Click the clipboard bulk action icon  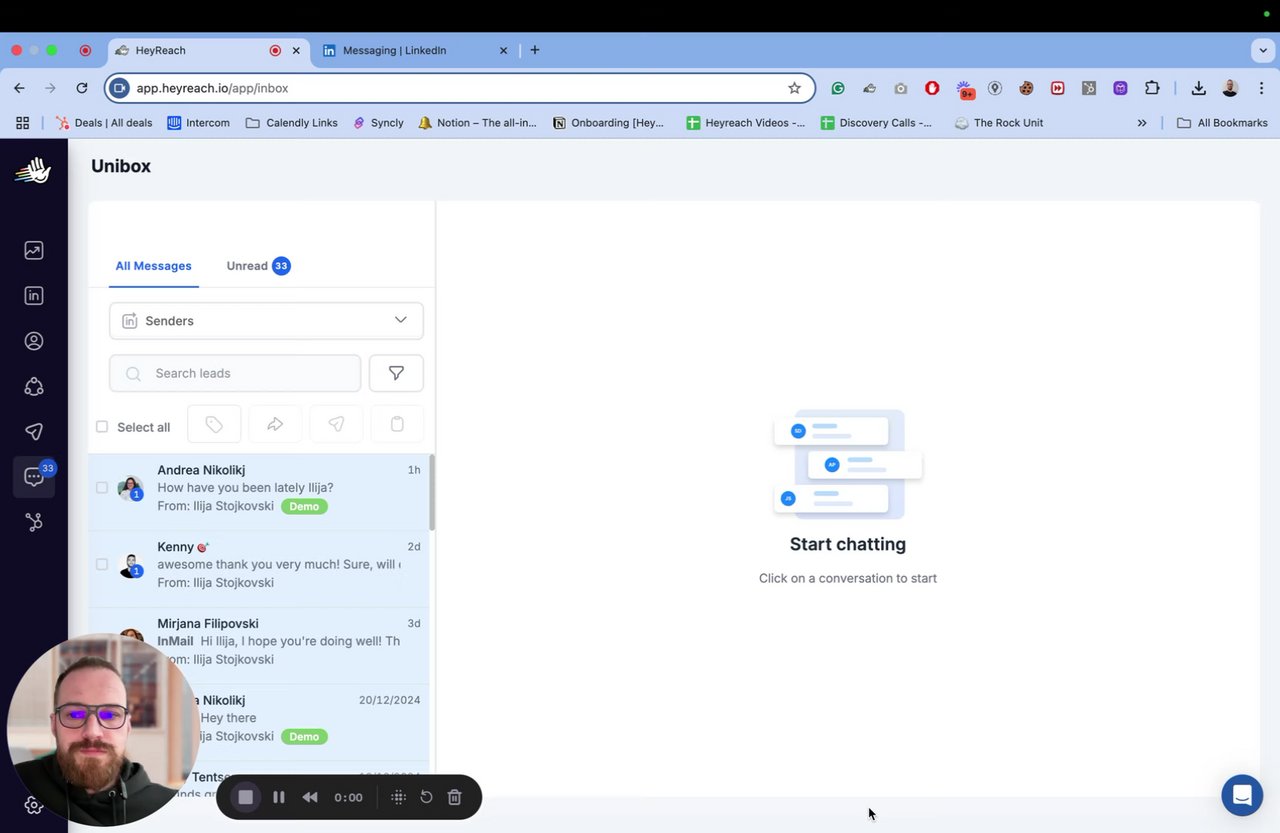tap(397, 424)
